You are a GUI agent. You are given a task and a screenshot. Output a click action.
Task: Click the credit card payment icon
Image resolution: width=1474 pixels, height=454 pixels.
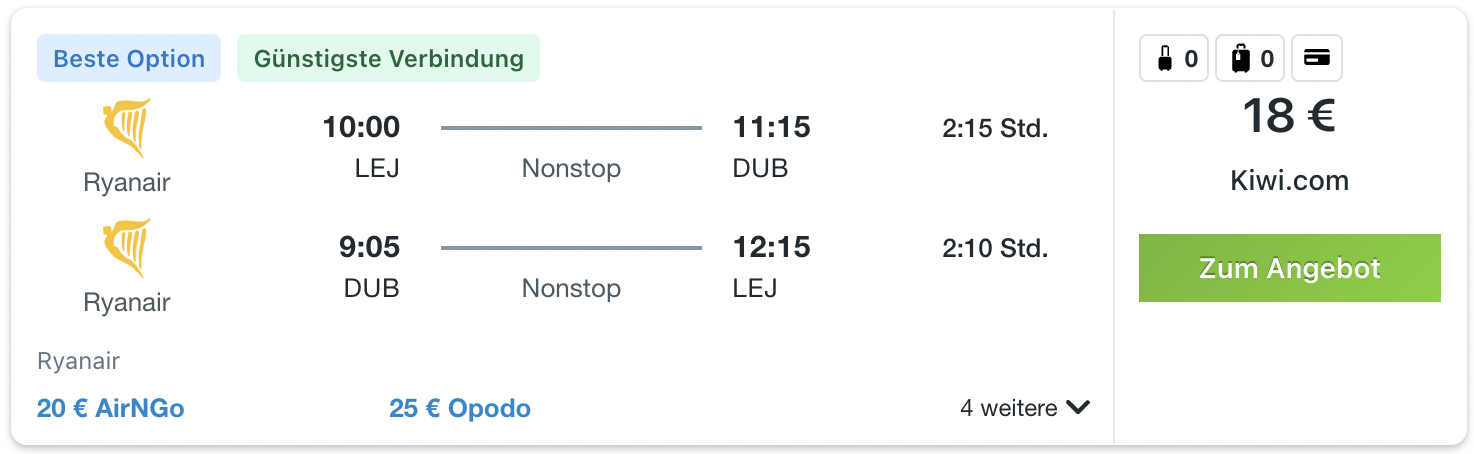pyautogui.click(x=1317, y=59)
